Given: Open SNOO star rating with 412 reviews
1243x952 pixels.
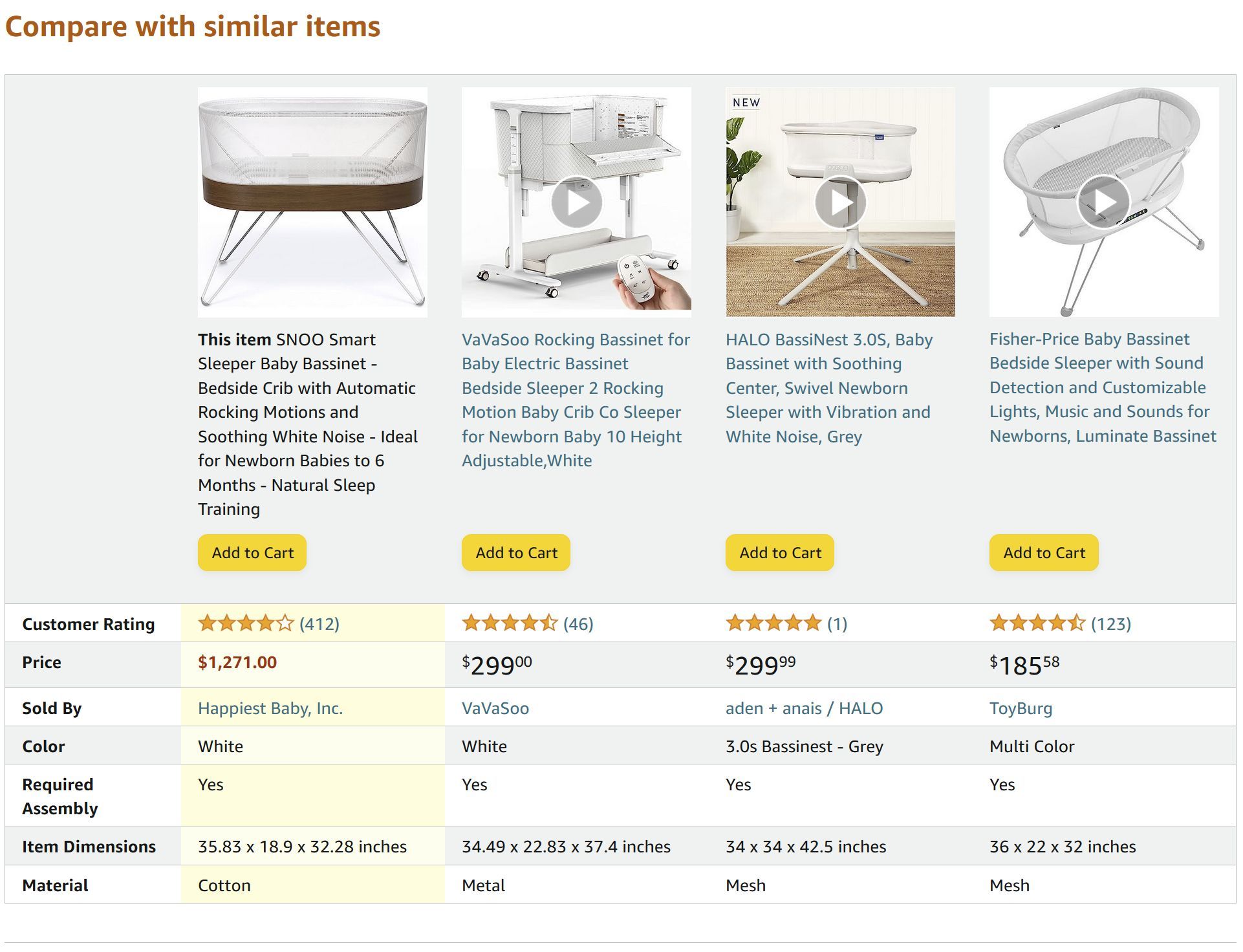Looking at the screenshot, I should pos(268,623).
